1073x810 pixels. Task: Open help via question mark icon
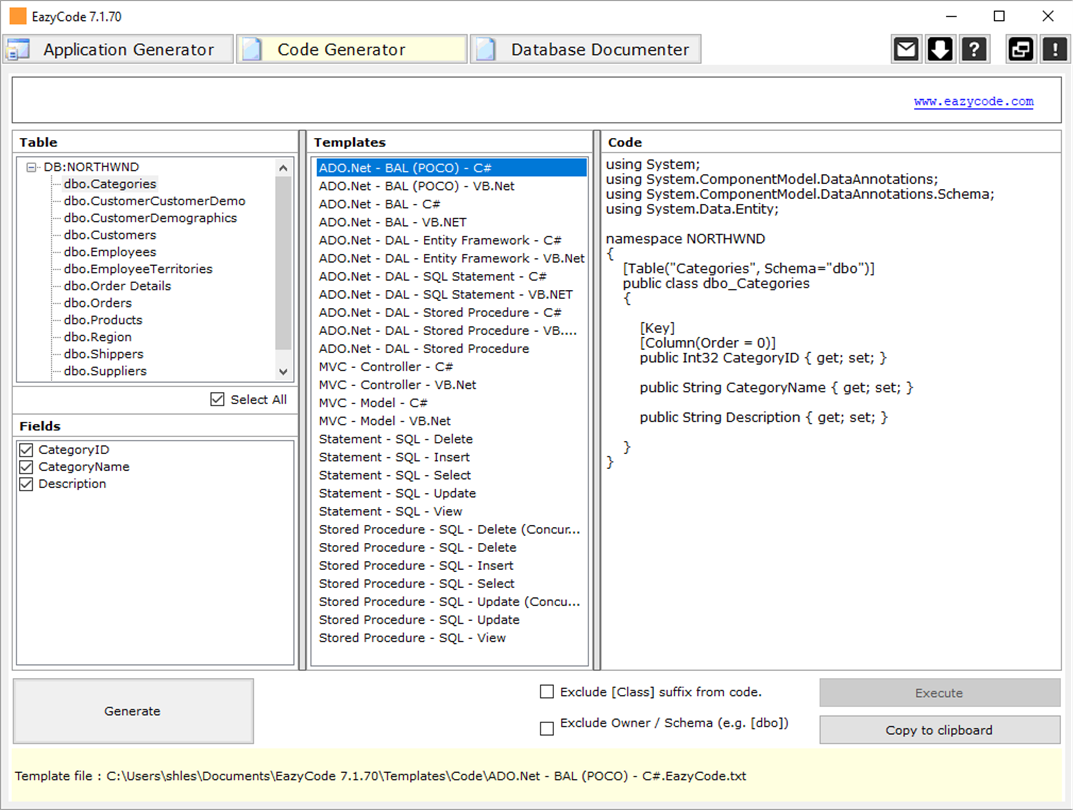click(974, 49)
